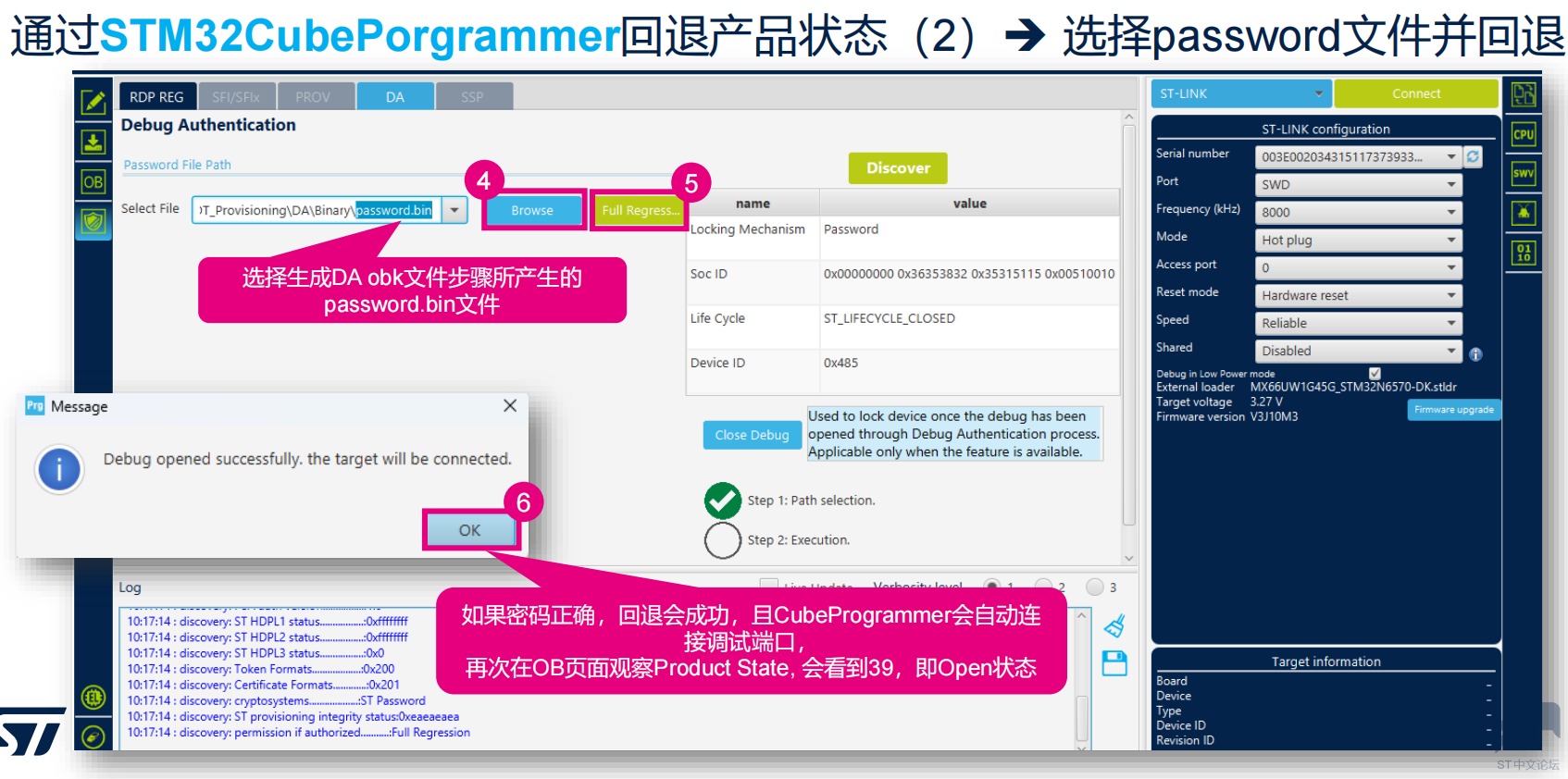Image resolution: width=1568 pixels, height=779 pixels.
Task: Toggle the Live Update checkbox
Action: click(x=768, y=587)
